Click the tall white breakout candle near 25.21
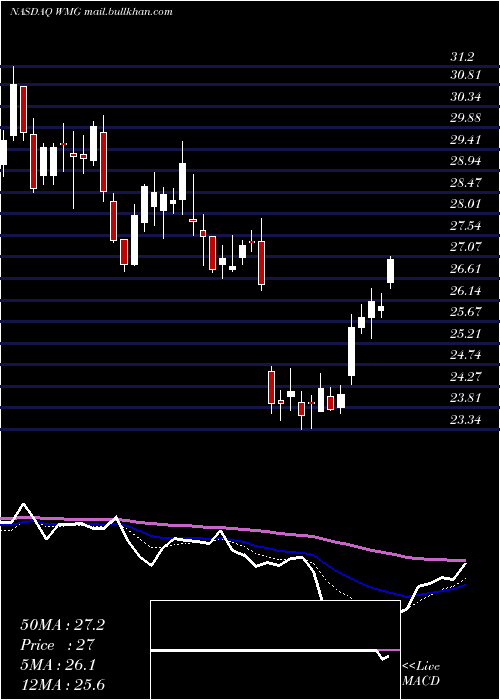This screenshot has width=500, height=700. (x=352, y=351)
